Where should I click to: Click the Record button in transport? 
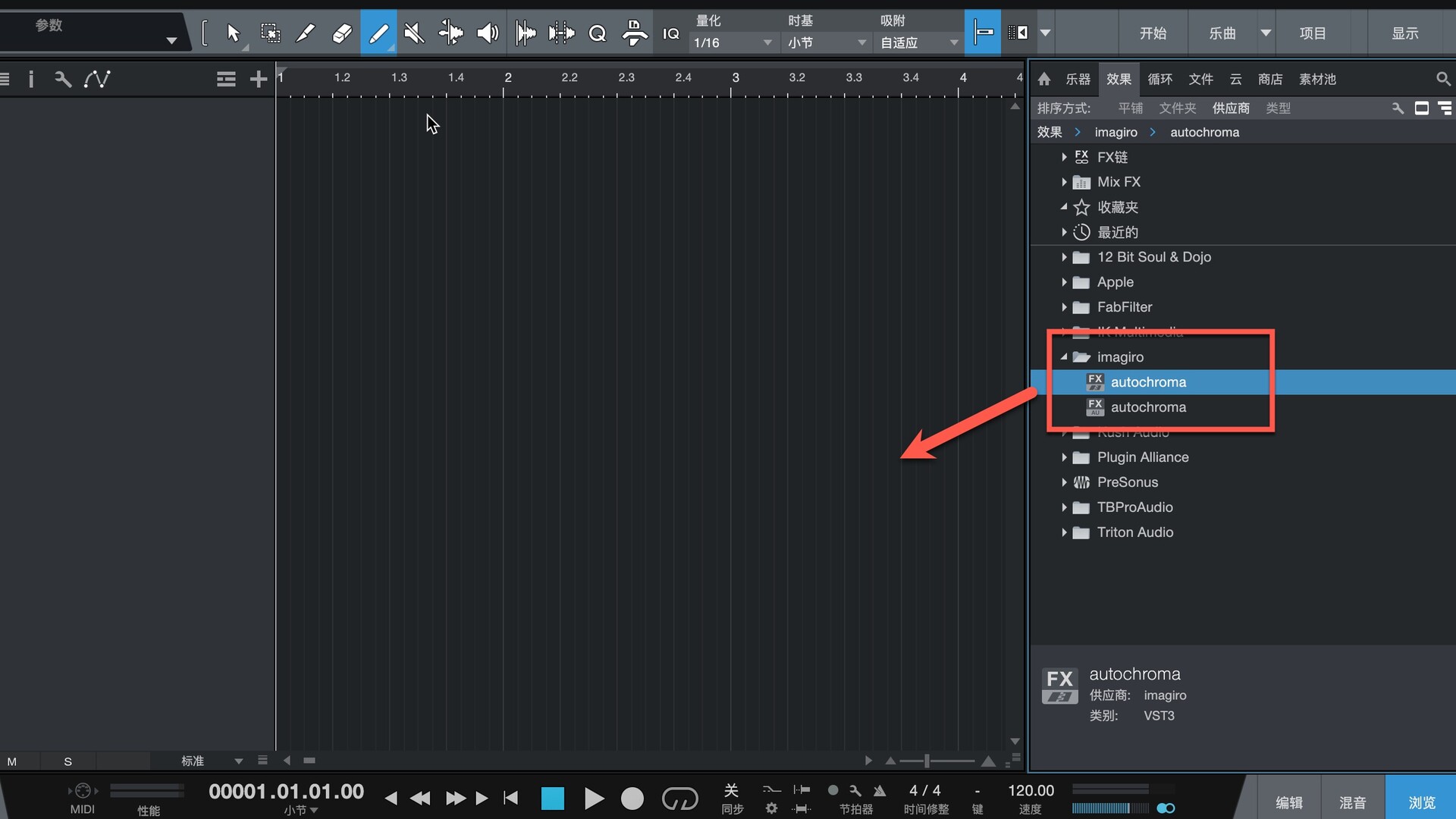pyautogui.click(x=632, y=798)
